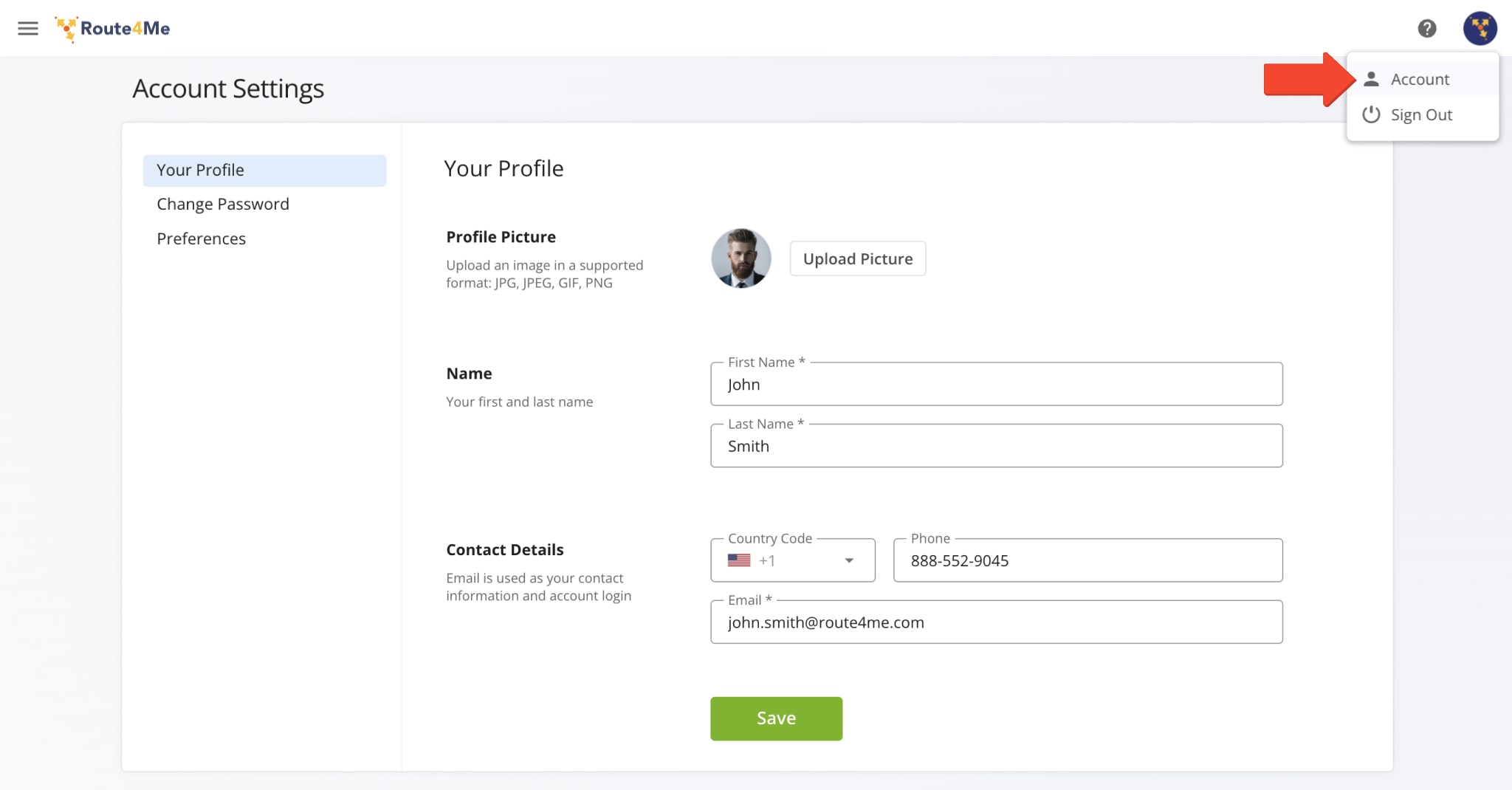Click the user avatar in top right corner
This screenshot has height=790, width=1512.
click(1481, 28)
